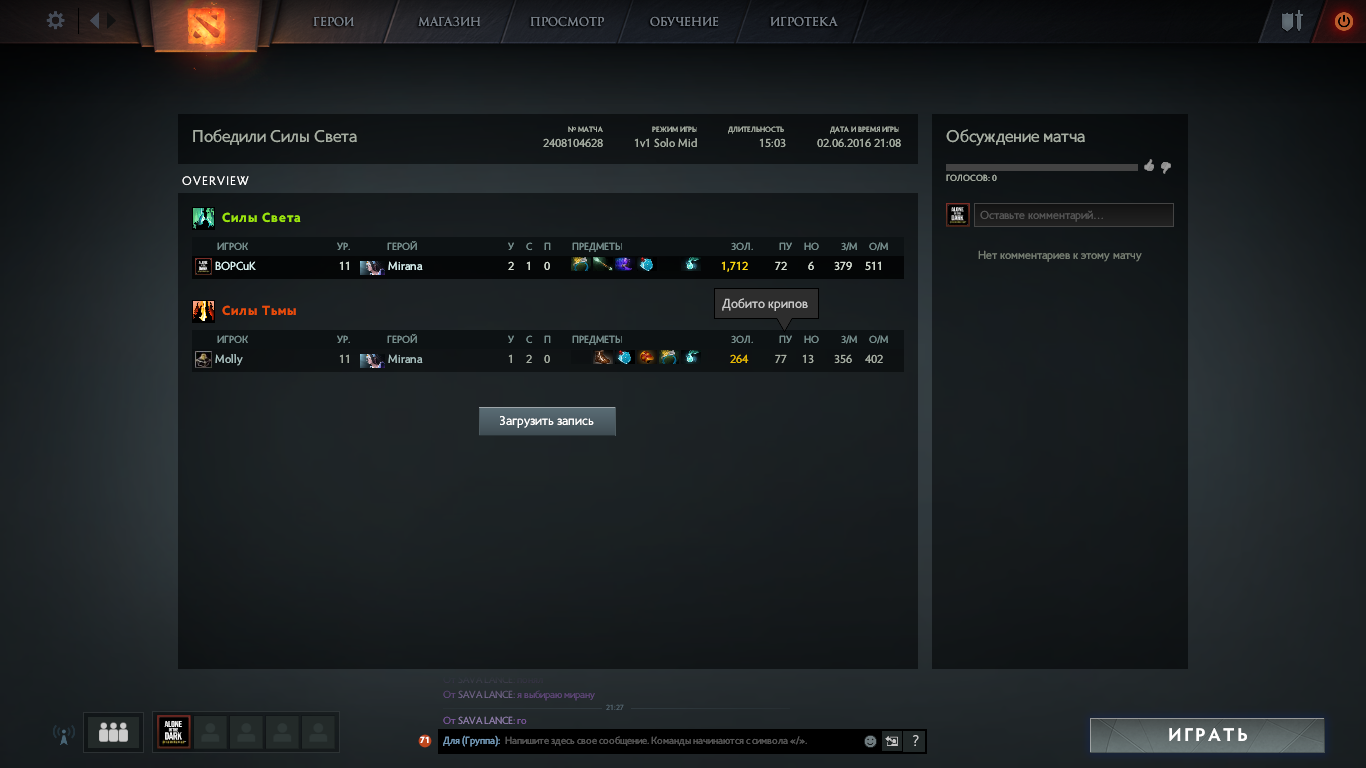Focus the Оставьте комментарий input field
Image resolution: width=1366 pixels, height=768 pixels.
tap(1072, 215)
